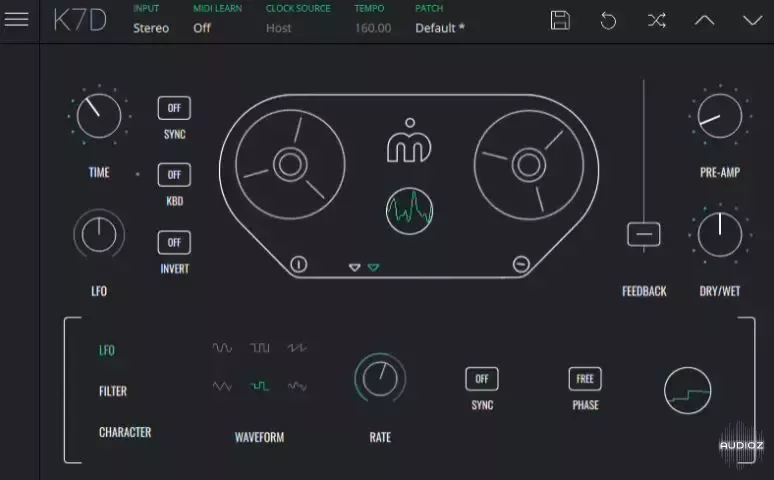This screenshot has height=480, width=774.
Task: Change MIDI Learn Off setting
Action: click(202, 28)
